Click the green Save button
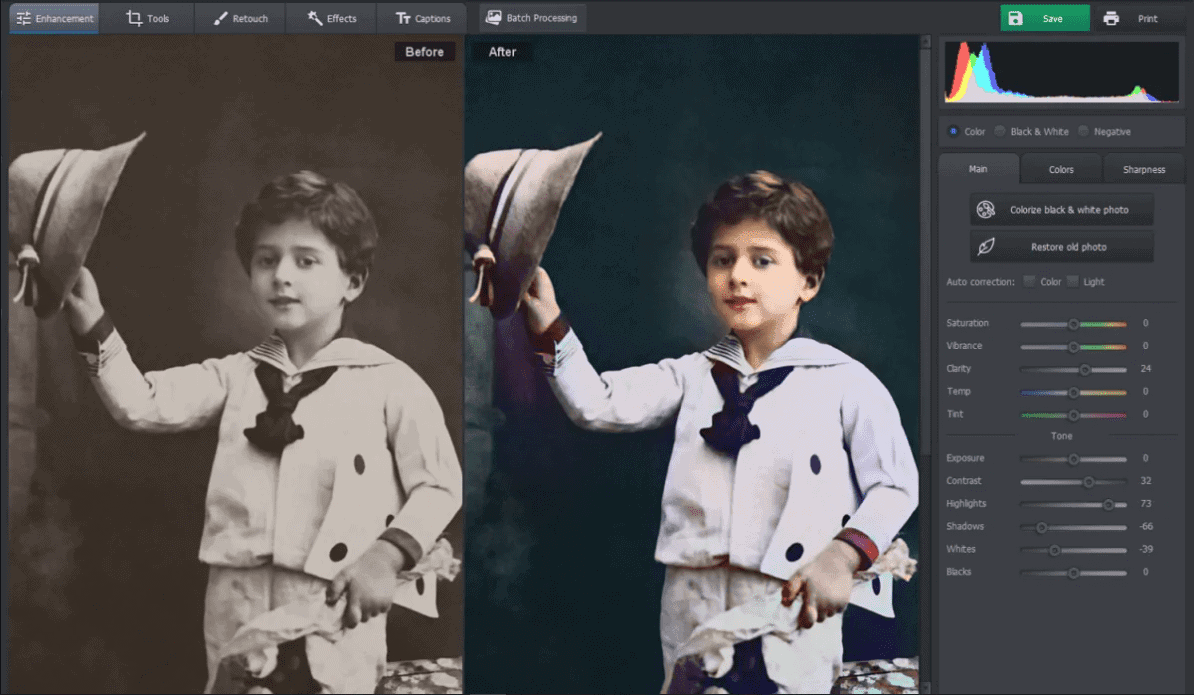 (x=1045, y=18)
